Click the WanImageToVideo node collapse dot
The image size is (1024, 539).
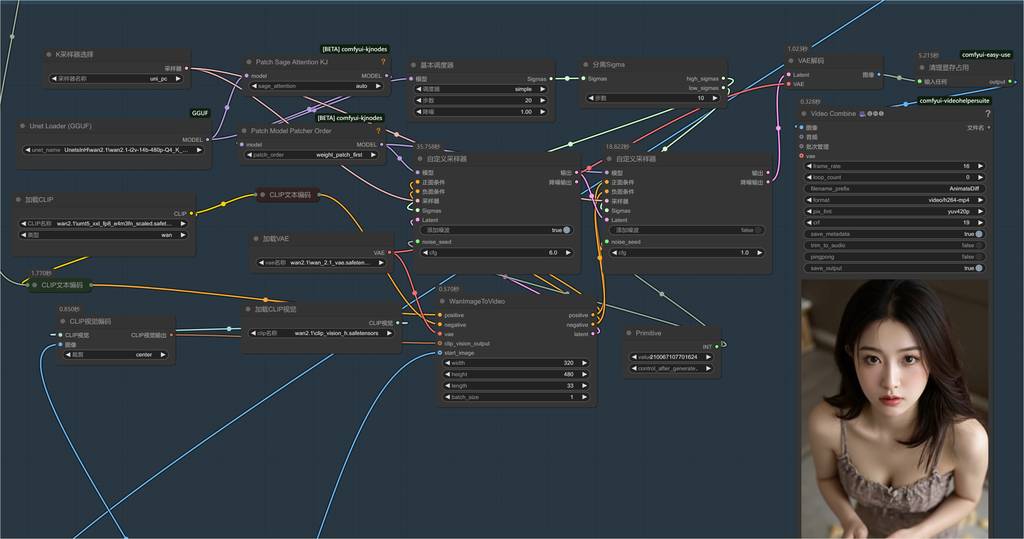[x=444, y=301]
